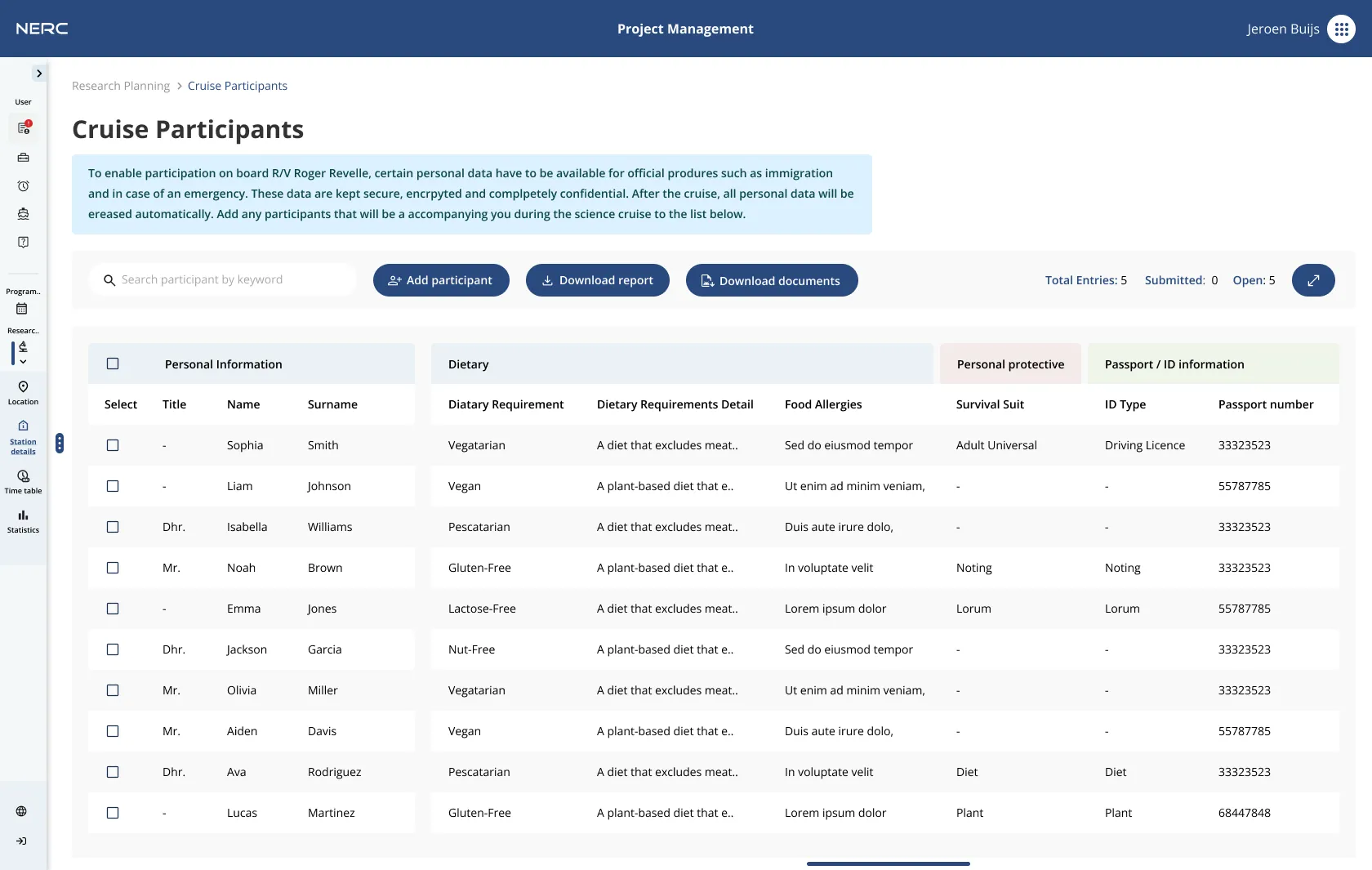Click the three-dot sidebar handle
The height and width of the screenshot is (870, 1372).
tap(60, 443)
